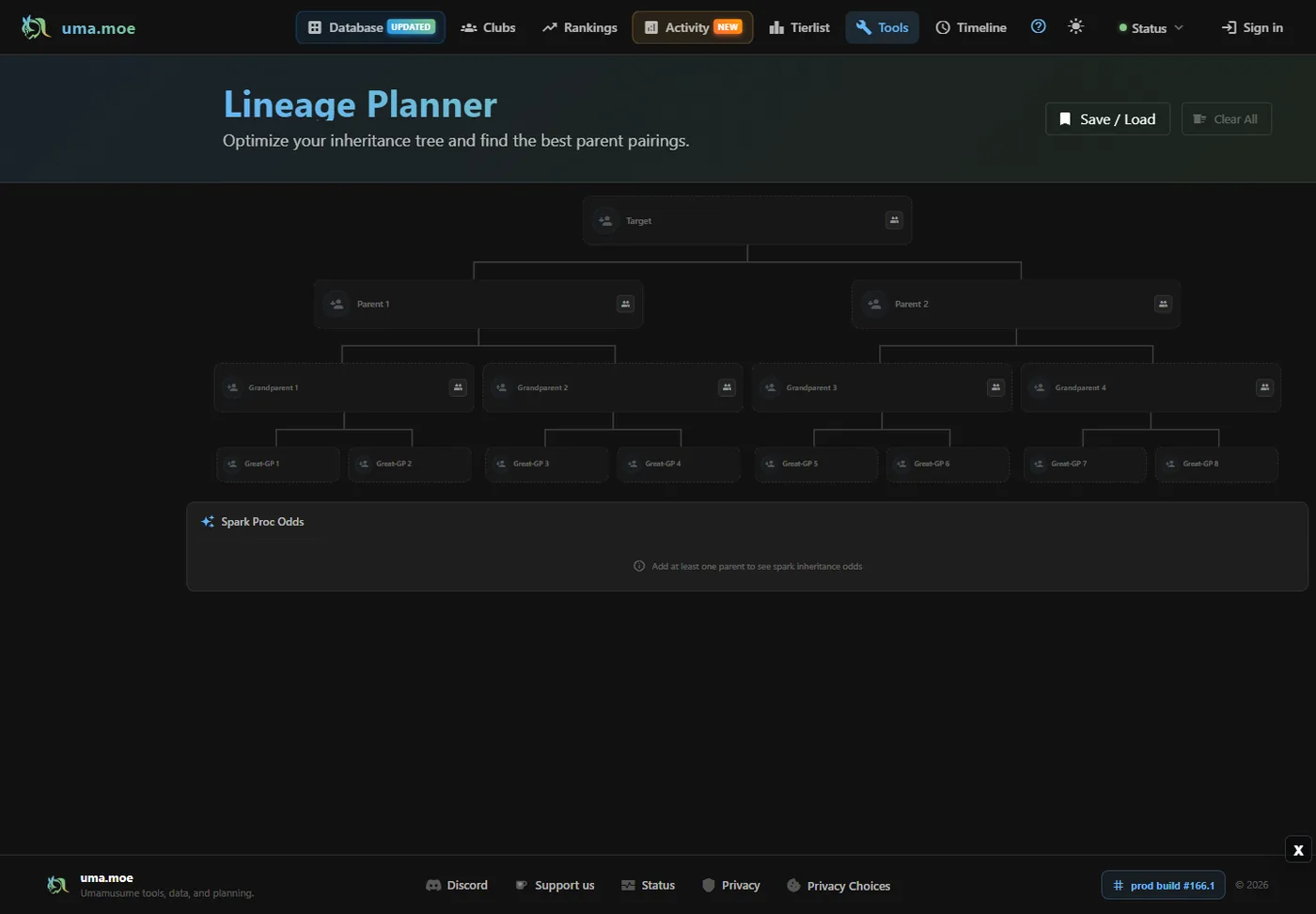Click the prod build #166.1 badge

tap(1163, 885)
